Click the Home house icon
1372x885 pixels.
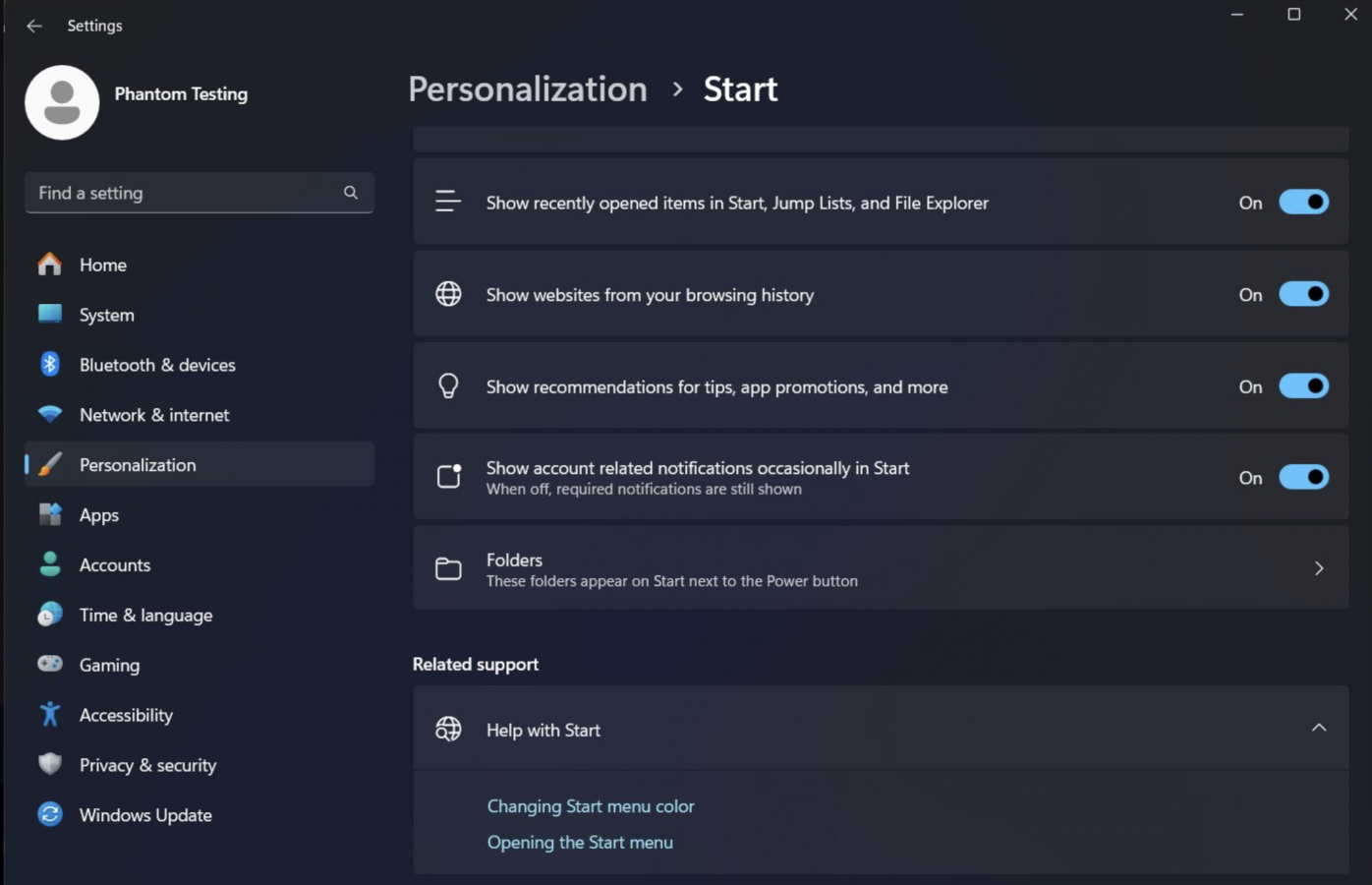click(49, 265)
